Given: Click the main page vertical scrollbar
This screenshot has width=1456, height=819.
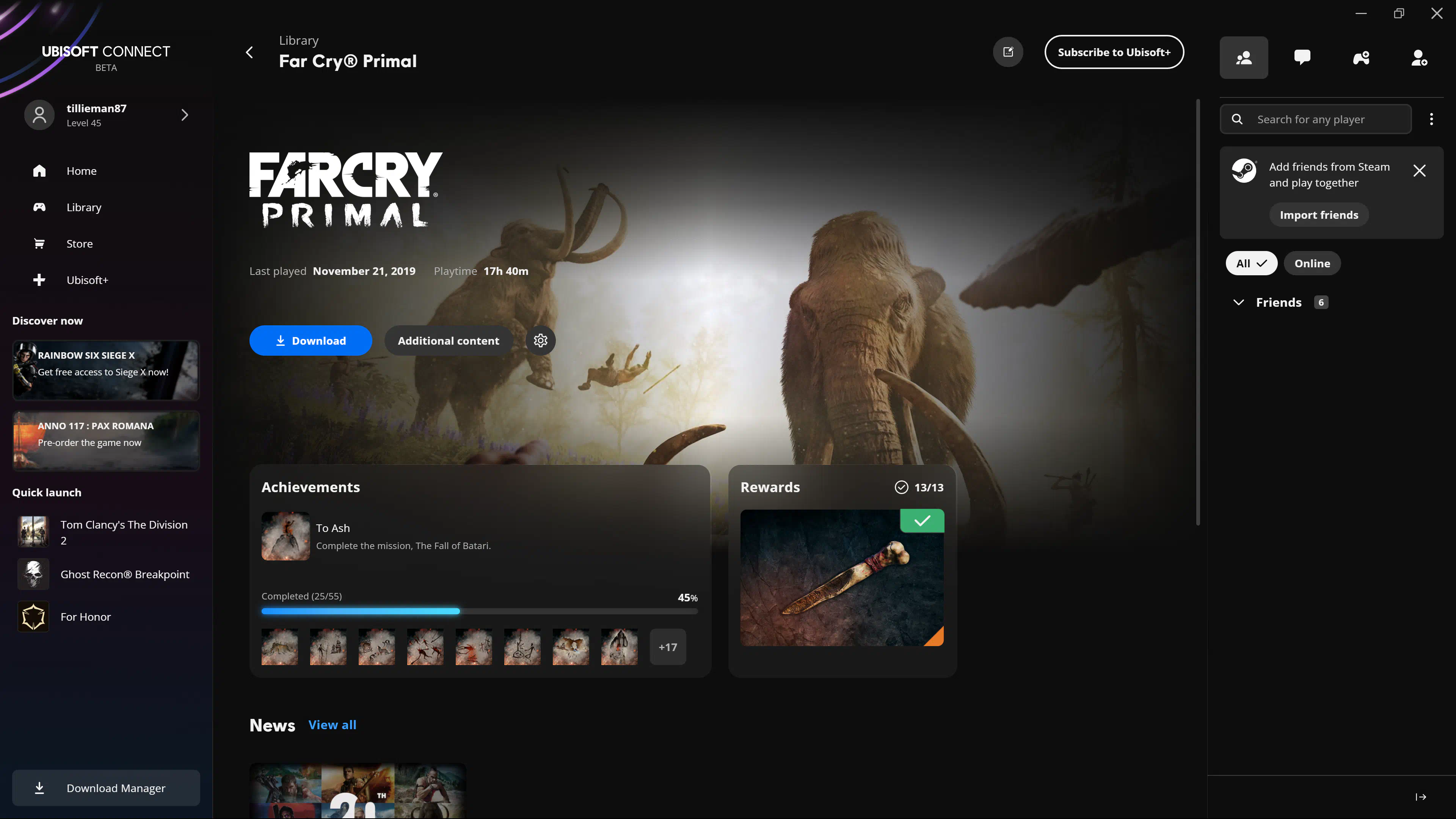Looking at the screenshot, I should [1198, 312].
